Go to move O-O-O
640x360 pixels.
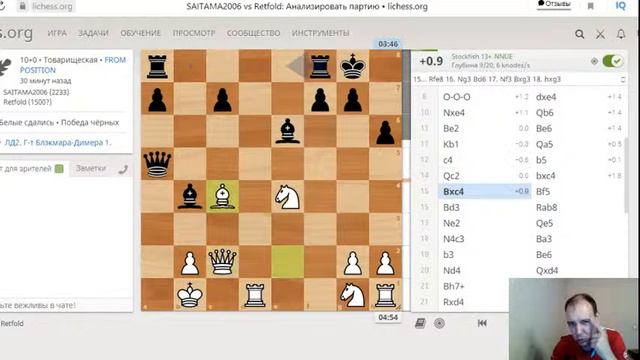point(457,97)
